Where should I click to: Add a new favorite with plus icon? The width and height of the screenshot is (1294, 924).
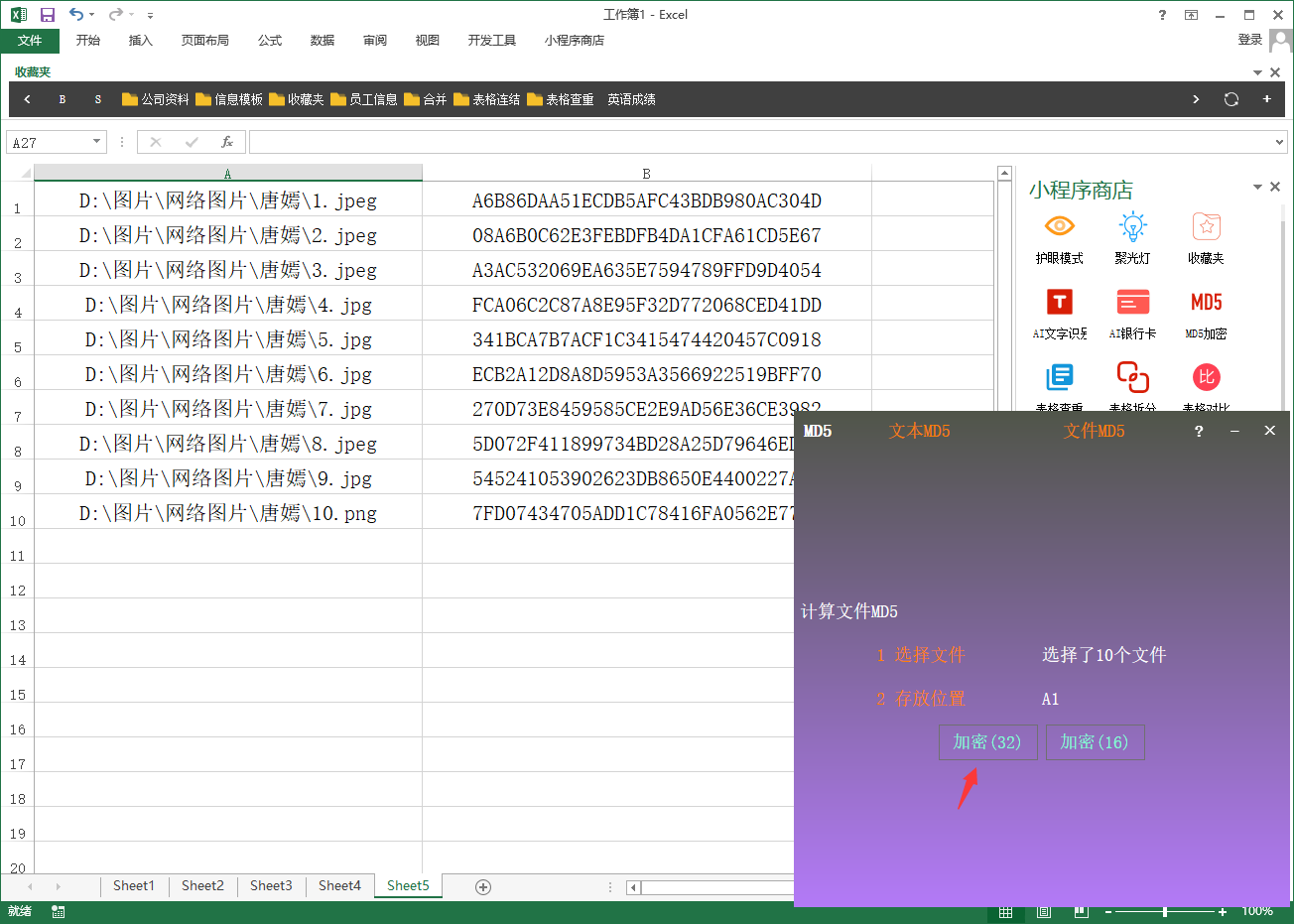point(1266,99)
